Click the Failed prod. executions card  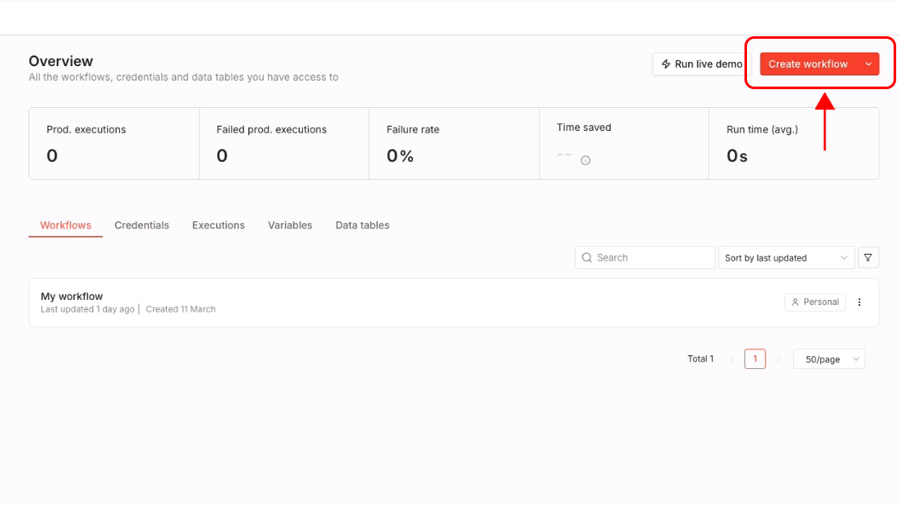click(284, 144)
